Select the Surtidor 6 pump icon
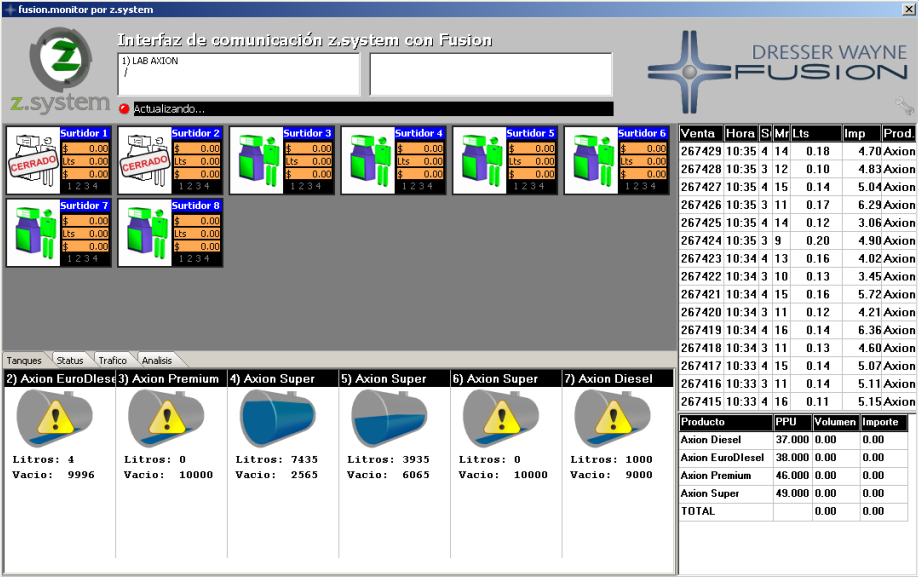 (591, 160)
